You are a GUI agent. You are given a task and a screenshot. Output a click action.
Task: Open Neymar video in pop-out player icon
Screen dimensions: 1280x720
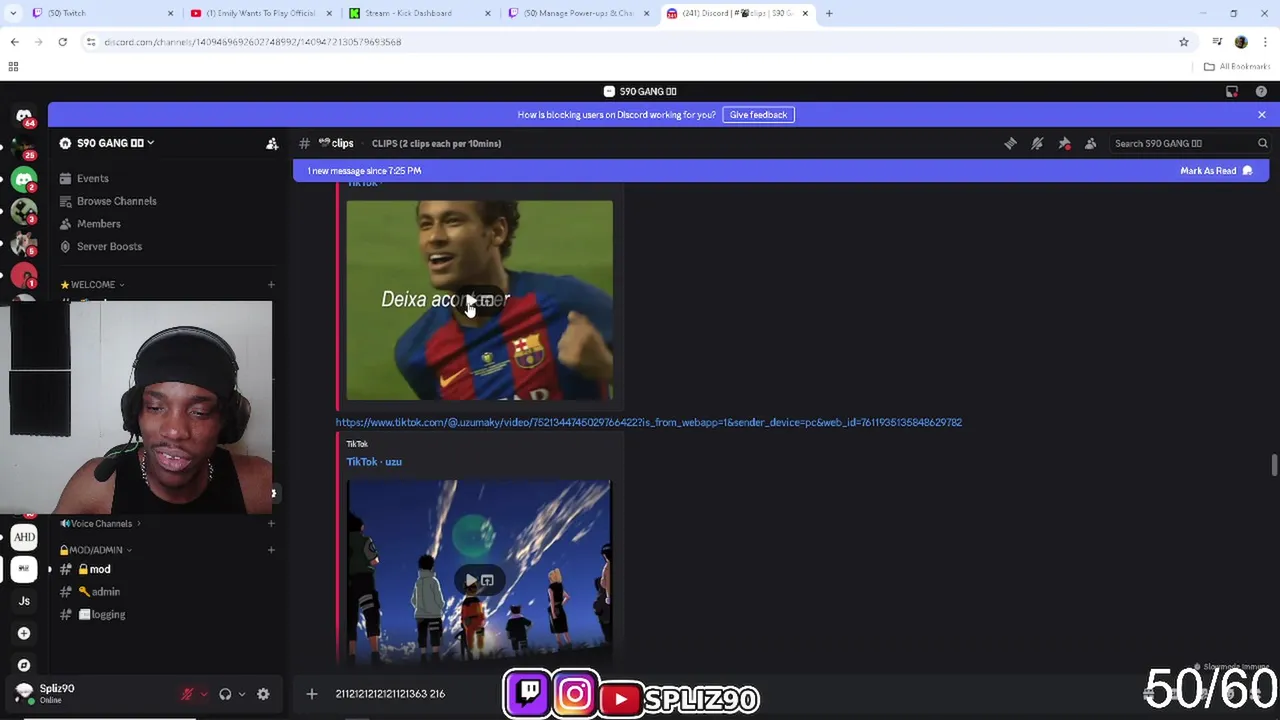[x=487, y=300]
